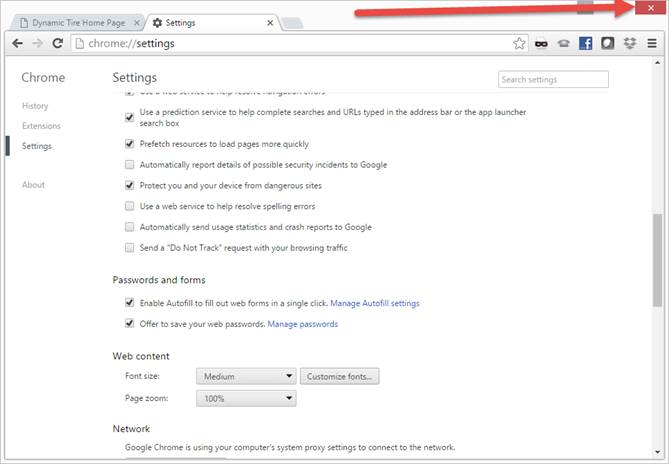Click the back navigation arrow

coord(16,43)
